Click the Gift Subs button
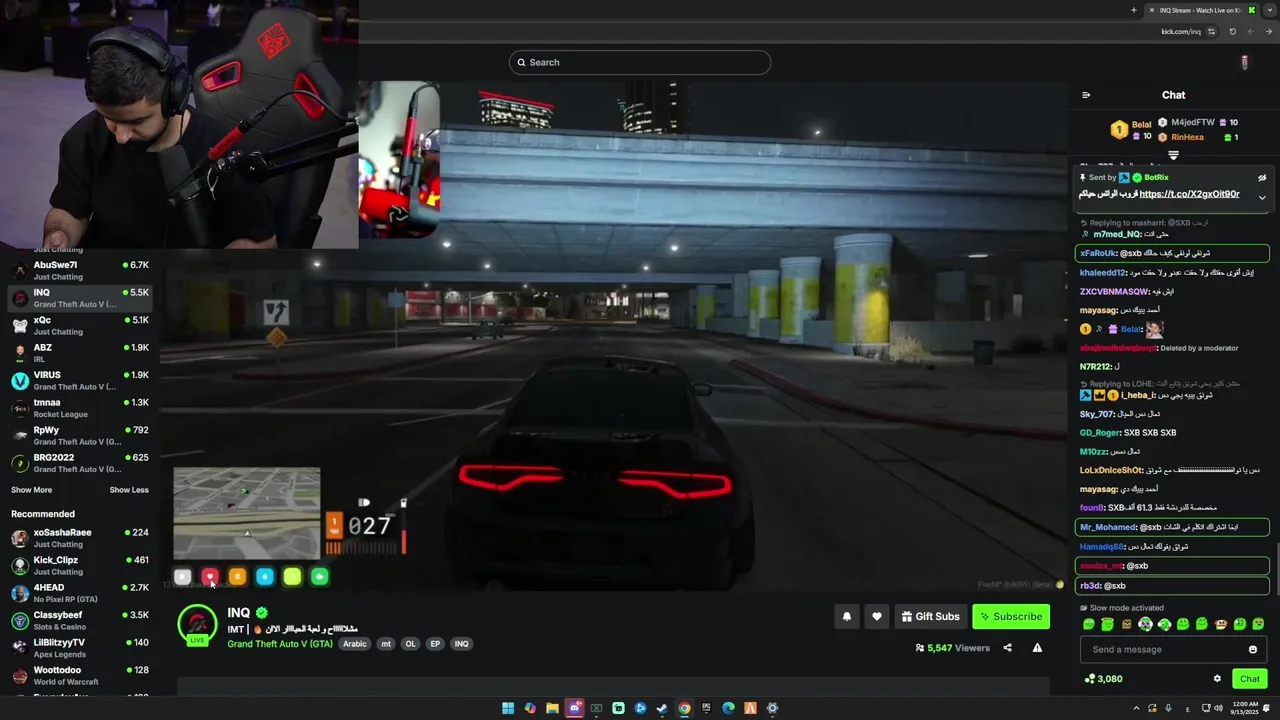 tap(930, 617)
